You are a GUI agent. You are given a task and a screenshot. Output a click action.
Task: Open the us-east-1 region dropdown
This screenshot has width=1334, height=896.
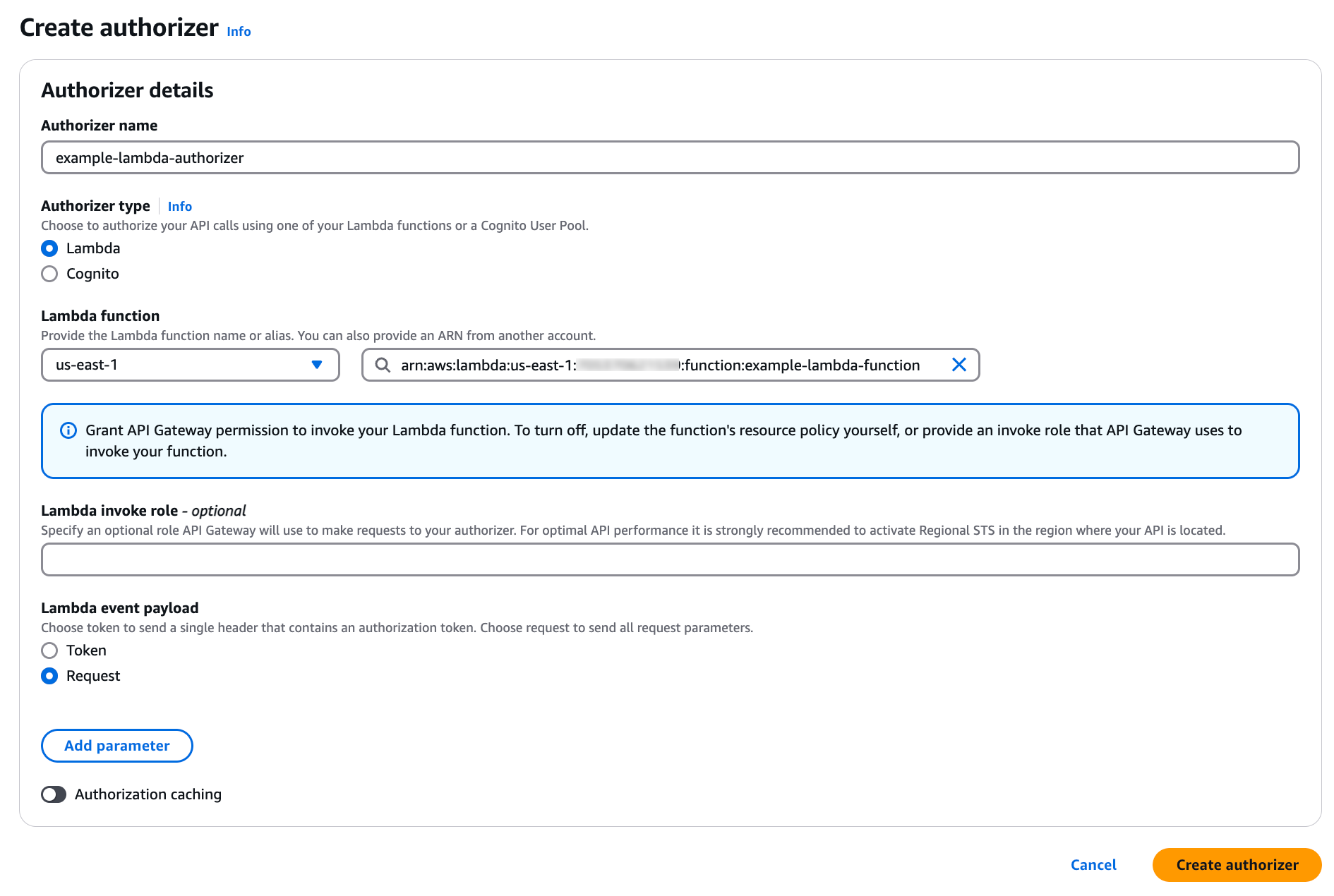click(x=189, y=365)
